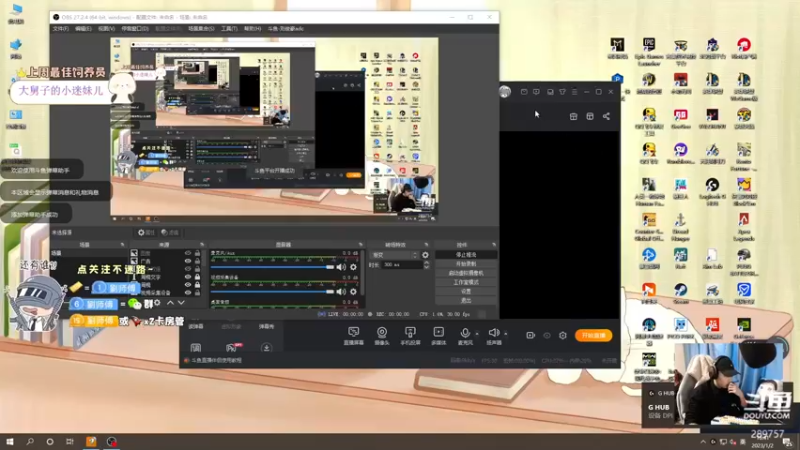Open 文件(F) menu in OBS

60,29
